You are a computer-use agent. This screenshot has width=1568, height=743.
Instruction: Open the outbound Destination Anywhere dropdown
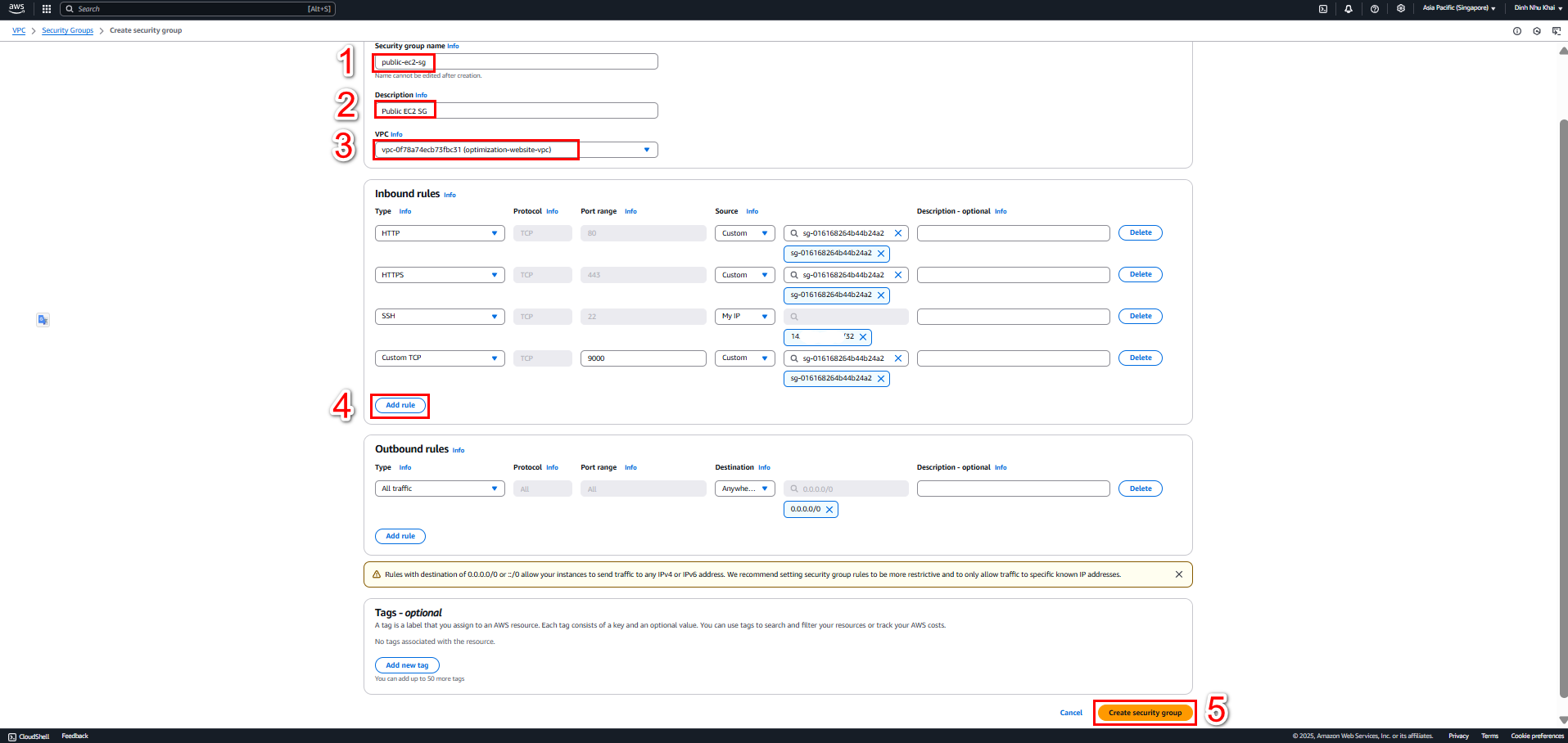coord(745,489)
